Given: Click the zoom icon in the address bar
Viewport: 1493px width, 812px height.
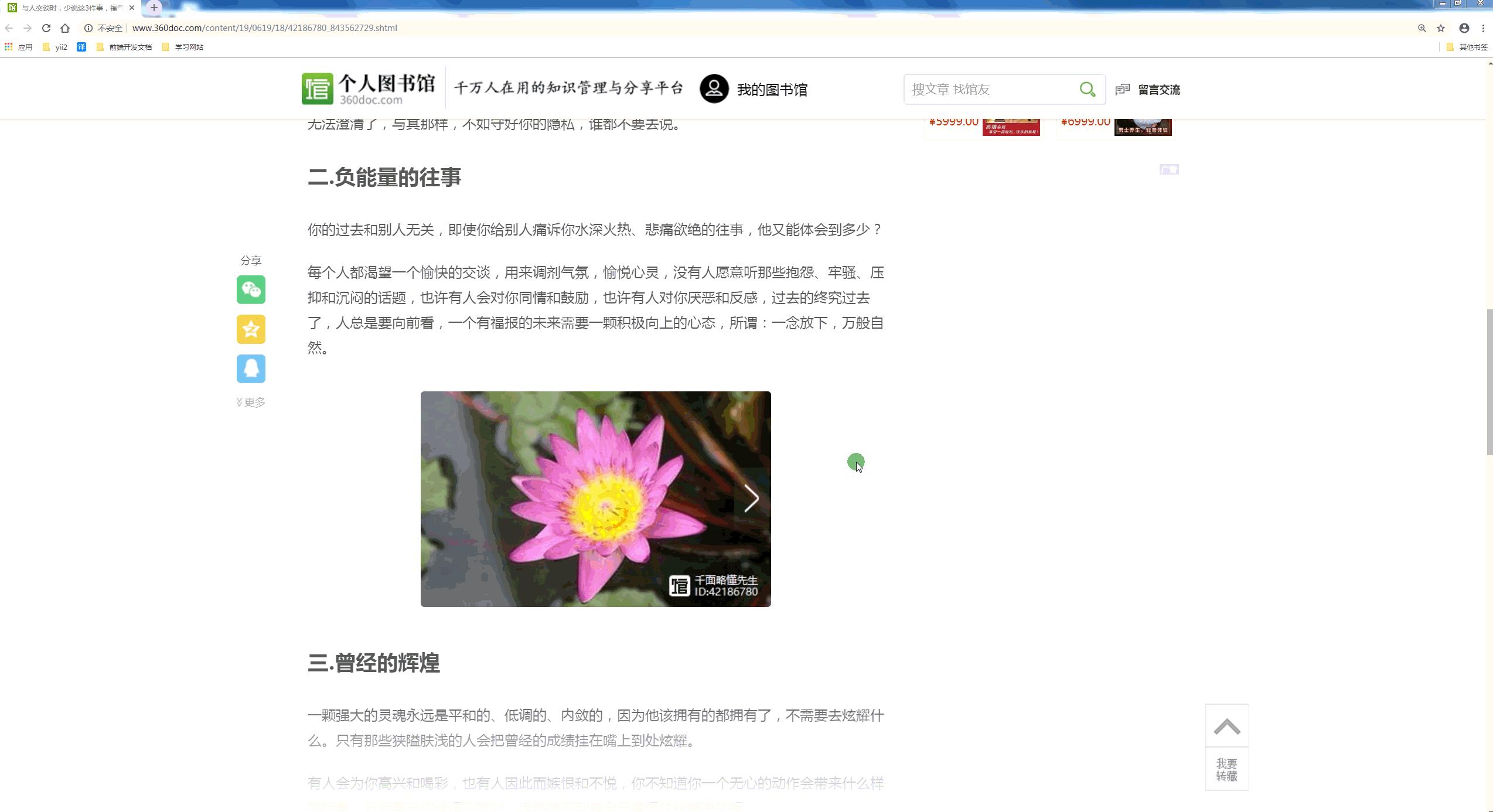Looking at the screenshot, I should [x=1422, y=28].
